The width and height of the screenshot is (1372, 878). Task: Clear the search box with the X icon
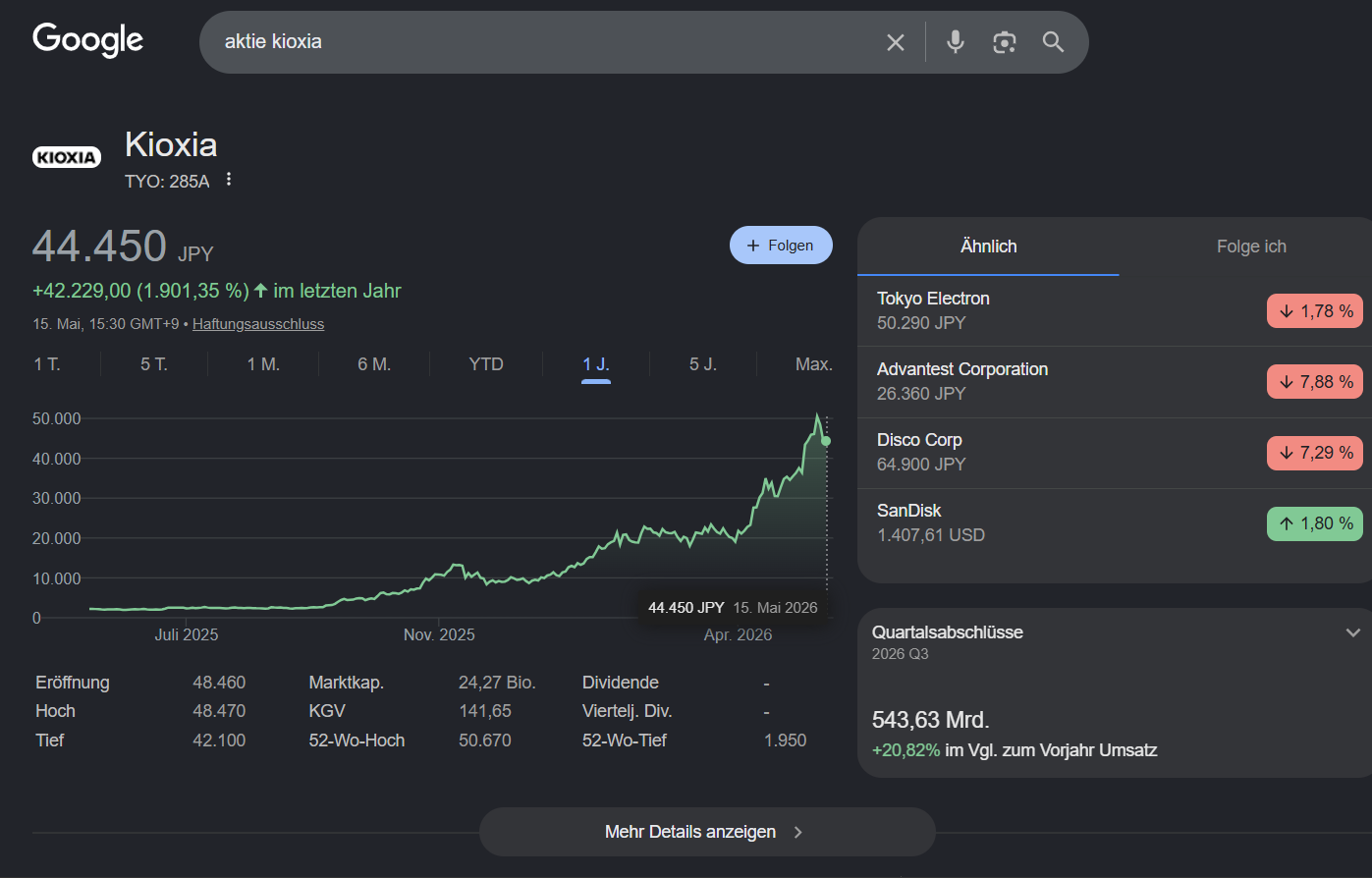pyautogui.click(x=896, y=42)
